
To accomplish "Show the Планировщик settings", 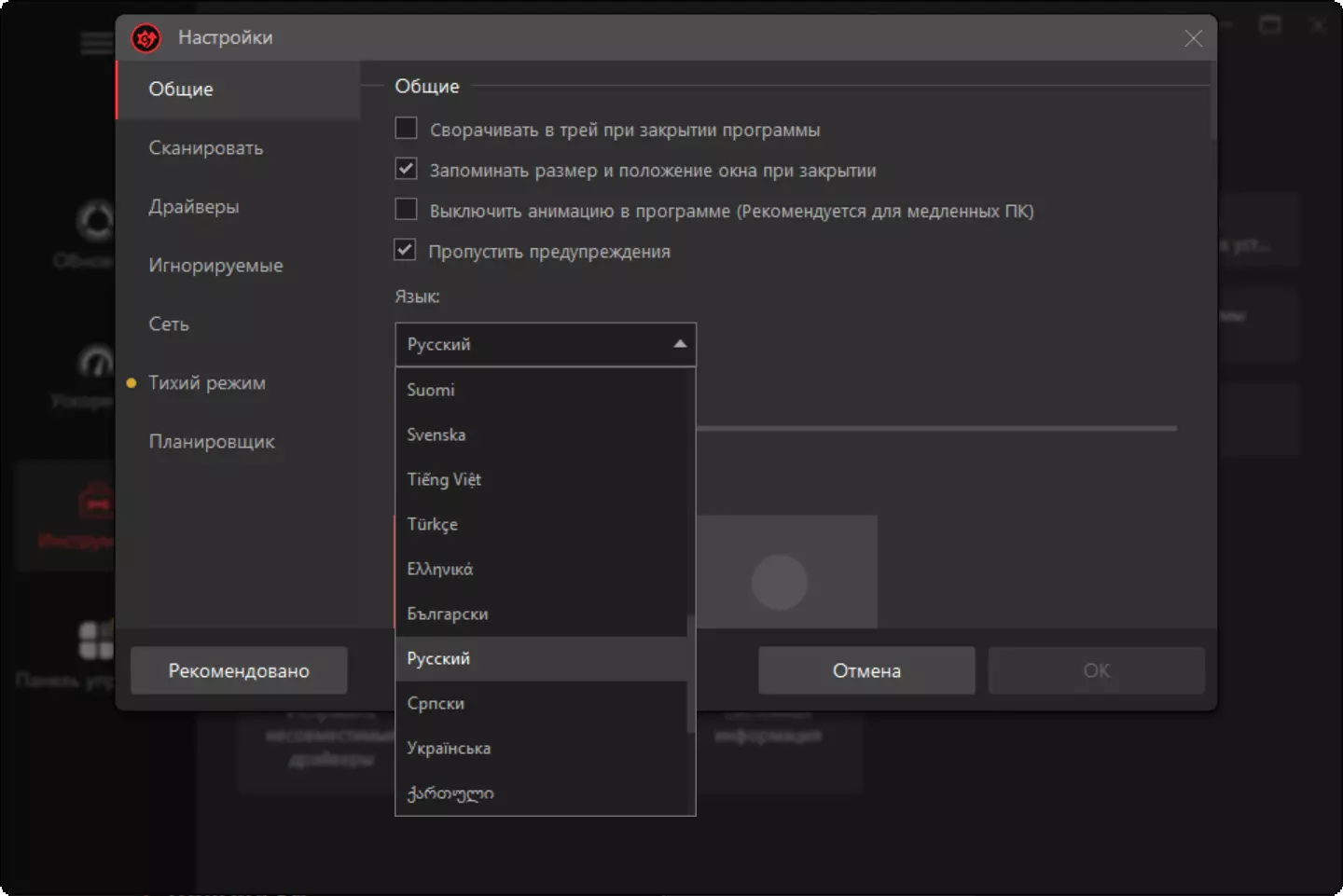I will click(x=212, y=442).
